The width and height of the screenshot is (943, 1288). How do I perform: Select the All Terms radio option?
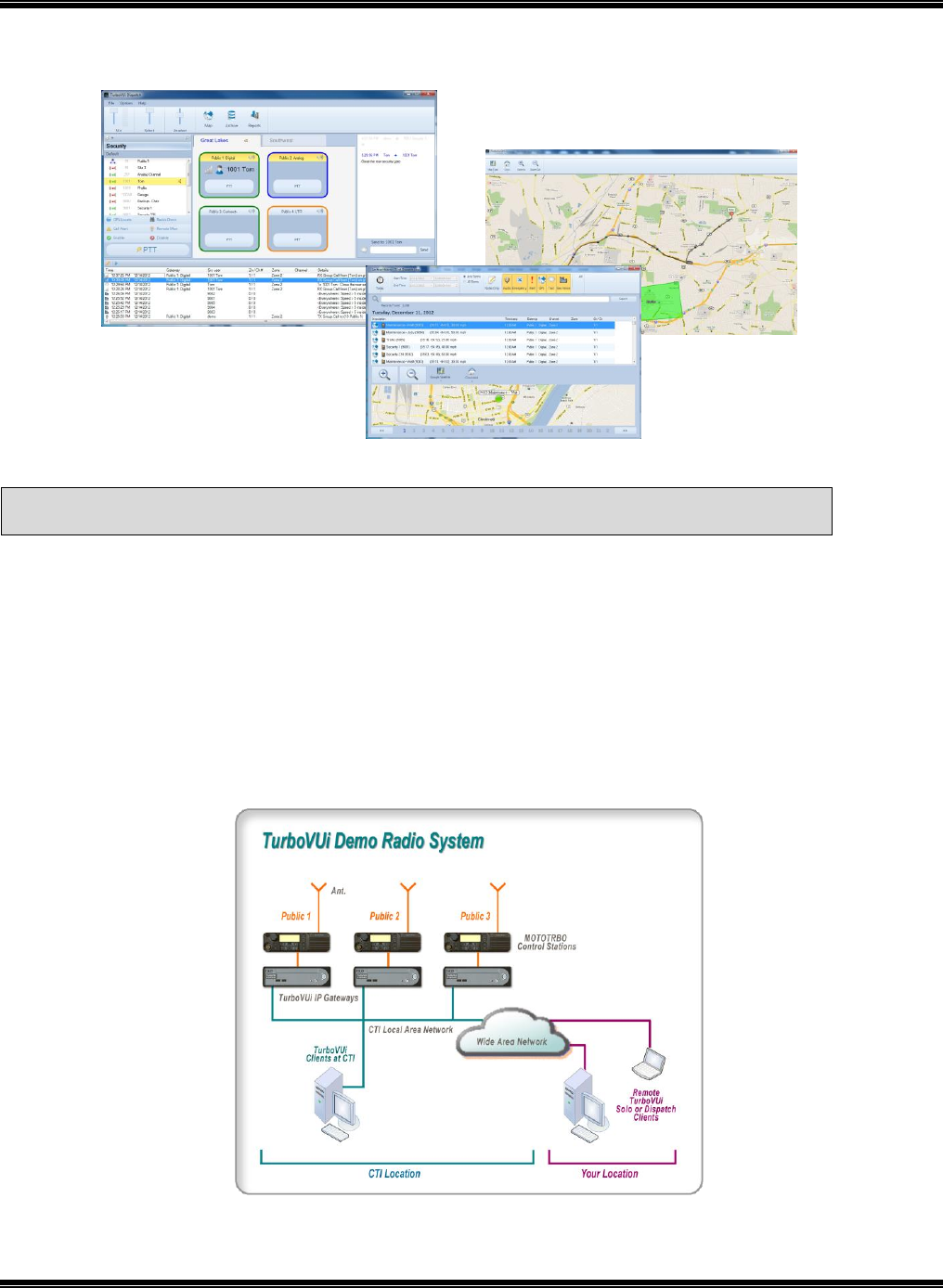pos(472,281)
